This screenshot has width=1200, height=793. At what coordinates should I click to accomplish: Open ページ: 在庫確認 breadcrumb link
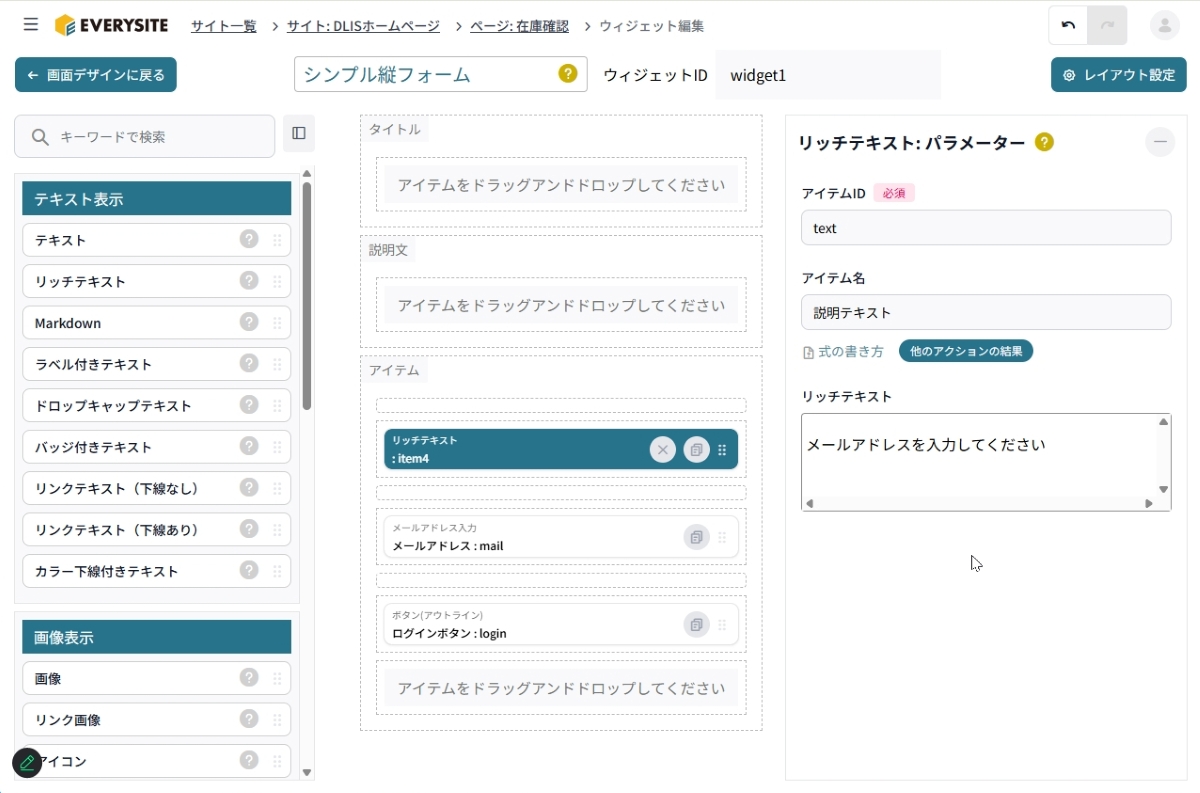[x=519, y=26]
